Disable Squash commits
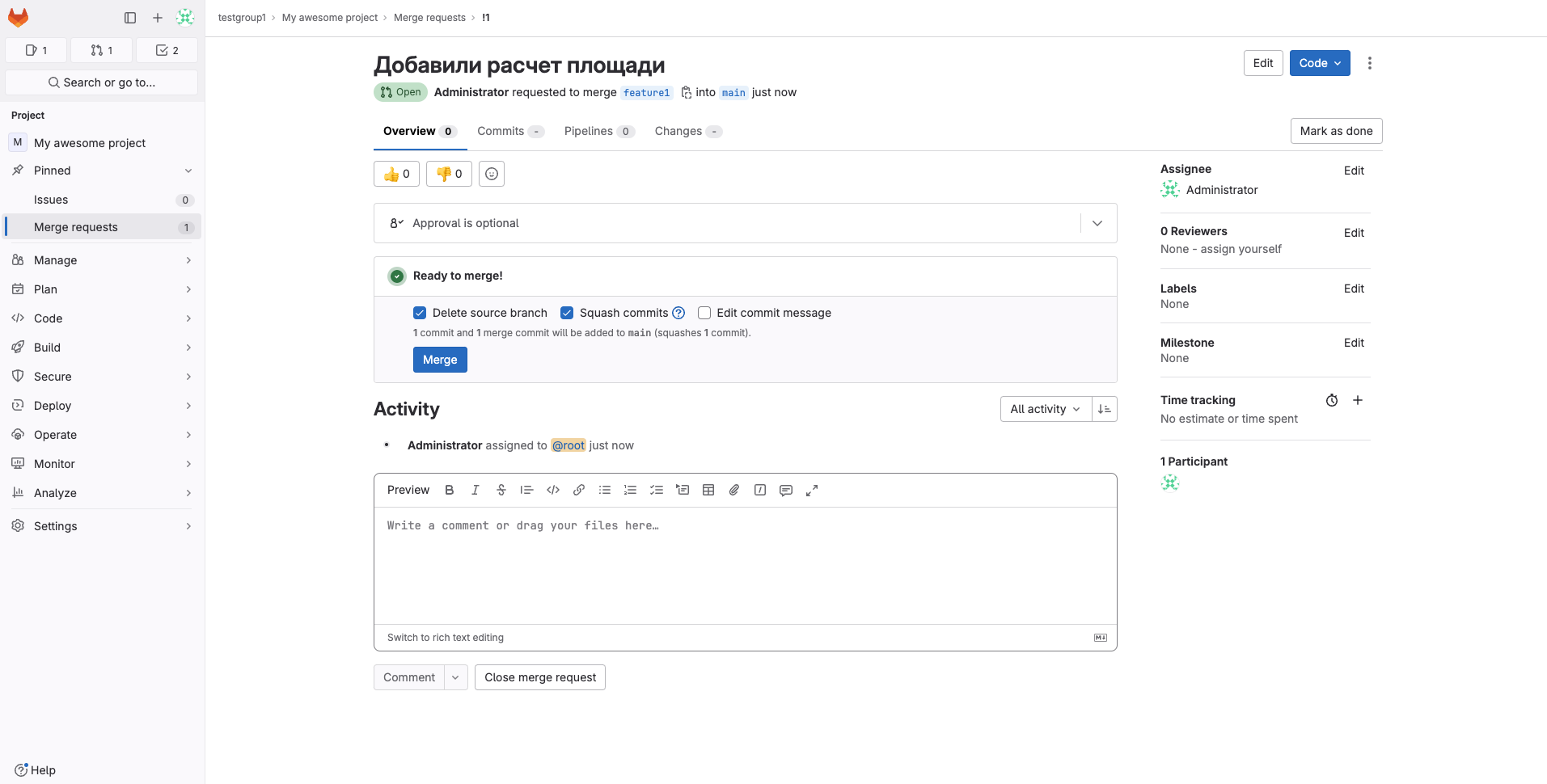Screen dimensions: 1547x784 pos(567,313)
